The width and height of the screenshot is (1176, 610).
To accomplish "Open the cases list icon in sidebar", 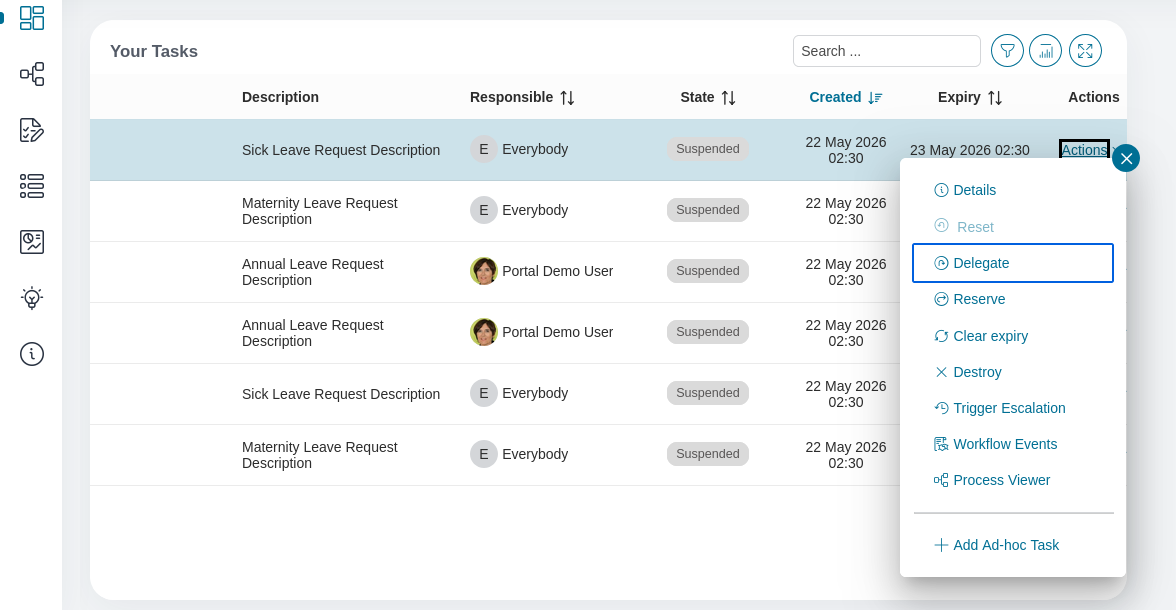I will point(32,186).
